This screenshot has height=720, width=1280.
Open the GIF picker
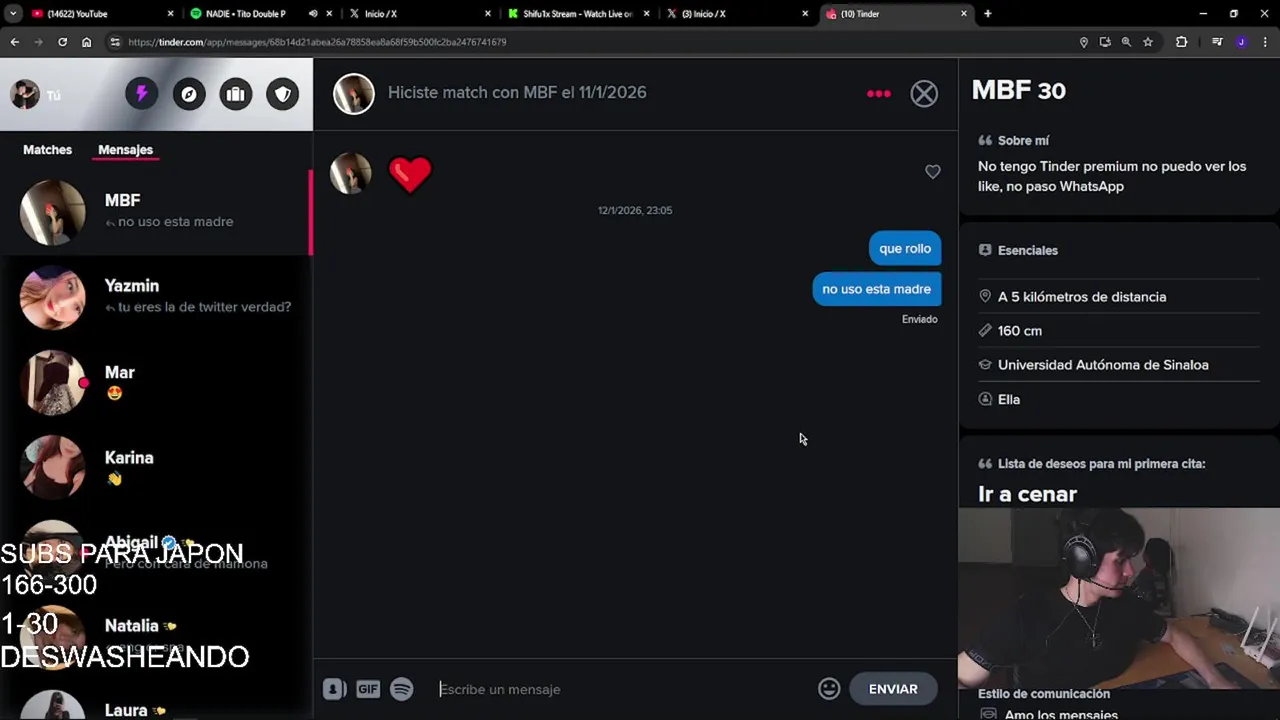tap(368, 689)
